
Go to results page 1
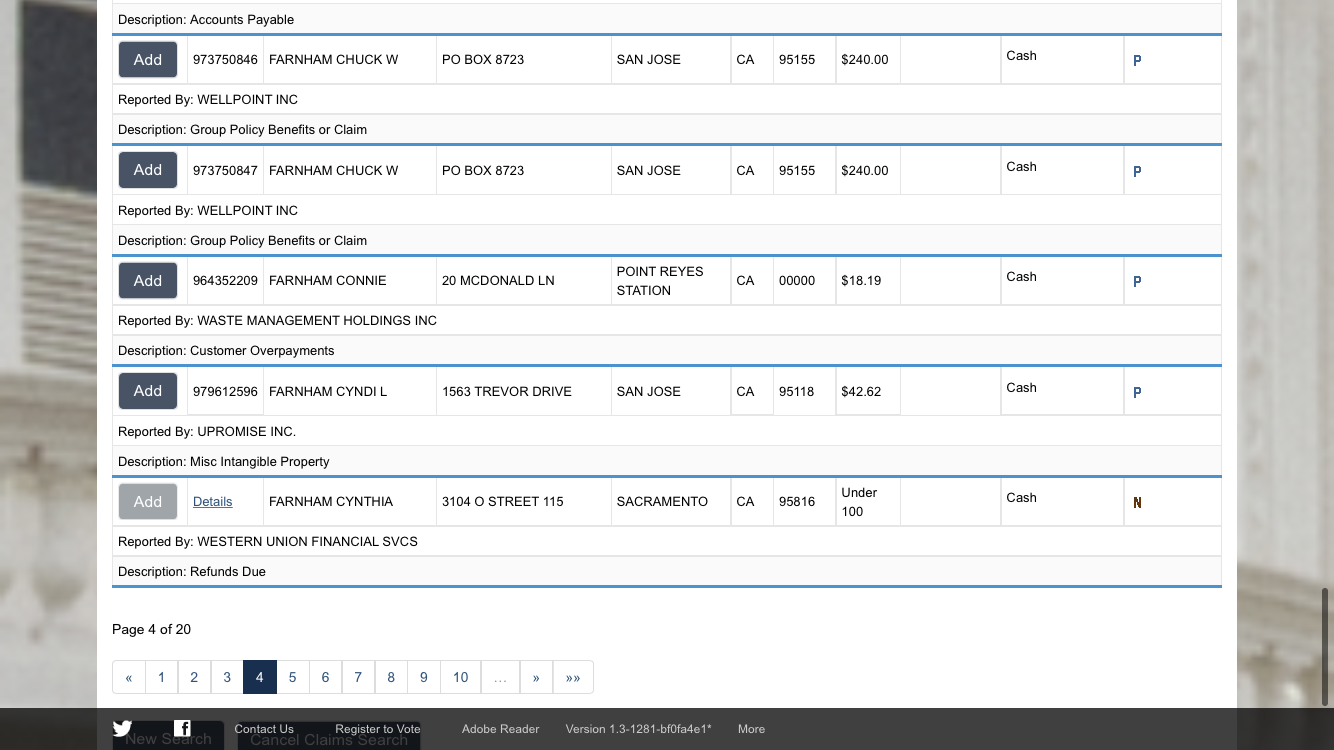(161, 677)
